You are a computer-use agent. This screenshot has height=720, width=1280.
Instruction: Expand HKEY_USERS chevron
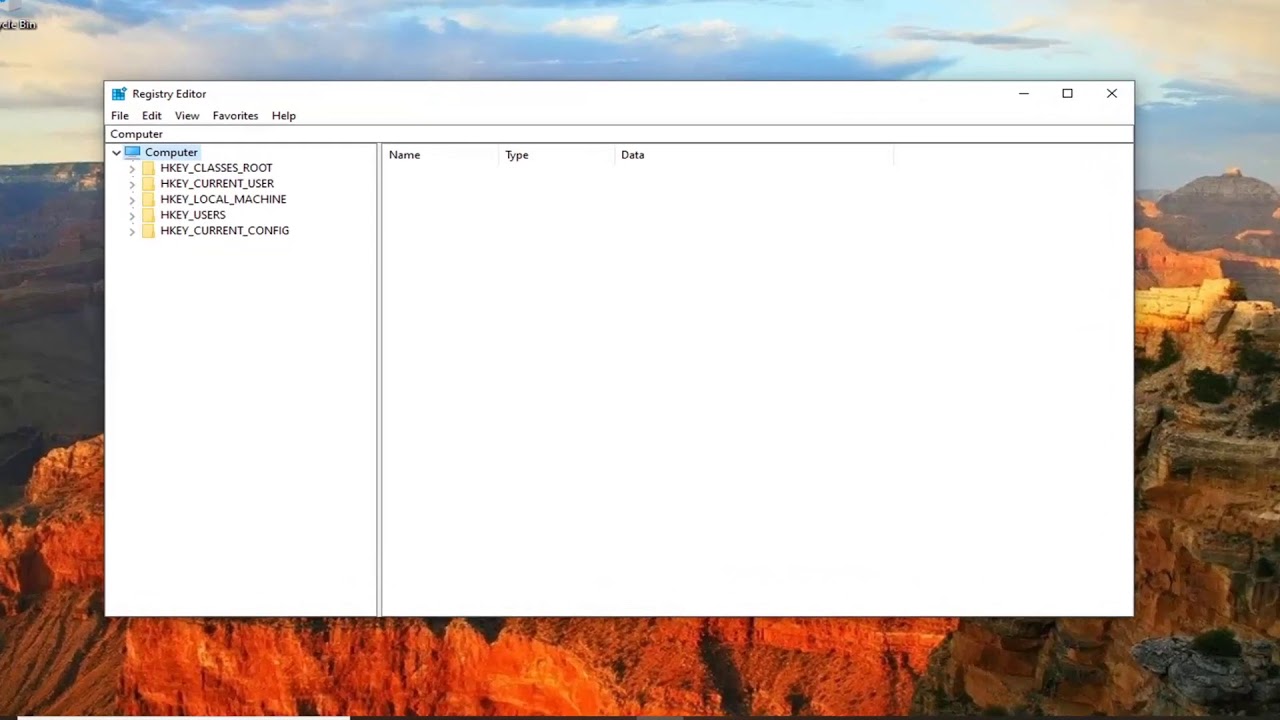[132, 215]
